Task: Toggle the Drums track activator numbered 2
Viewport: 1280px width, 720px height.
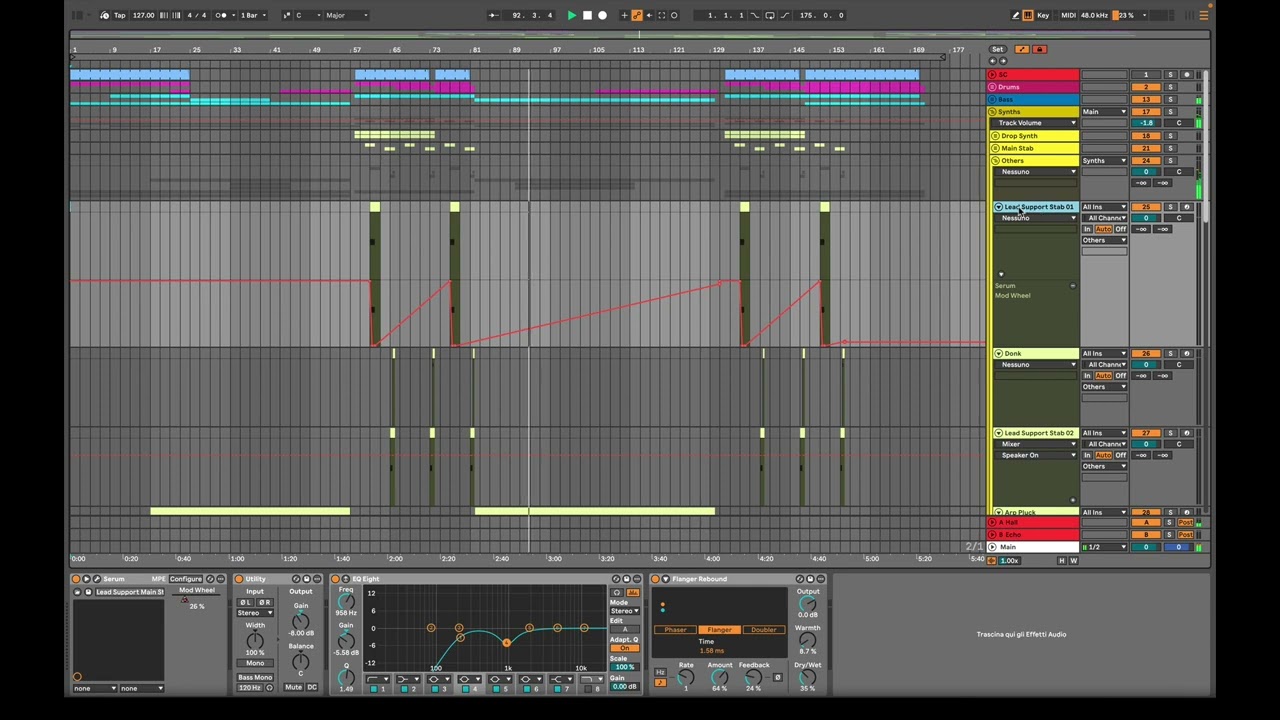Action: [1146, 87]
